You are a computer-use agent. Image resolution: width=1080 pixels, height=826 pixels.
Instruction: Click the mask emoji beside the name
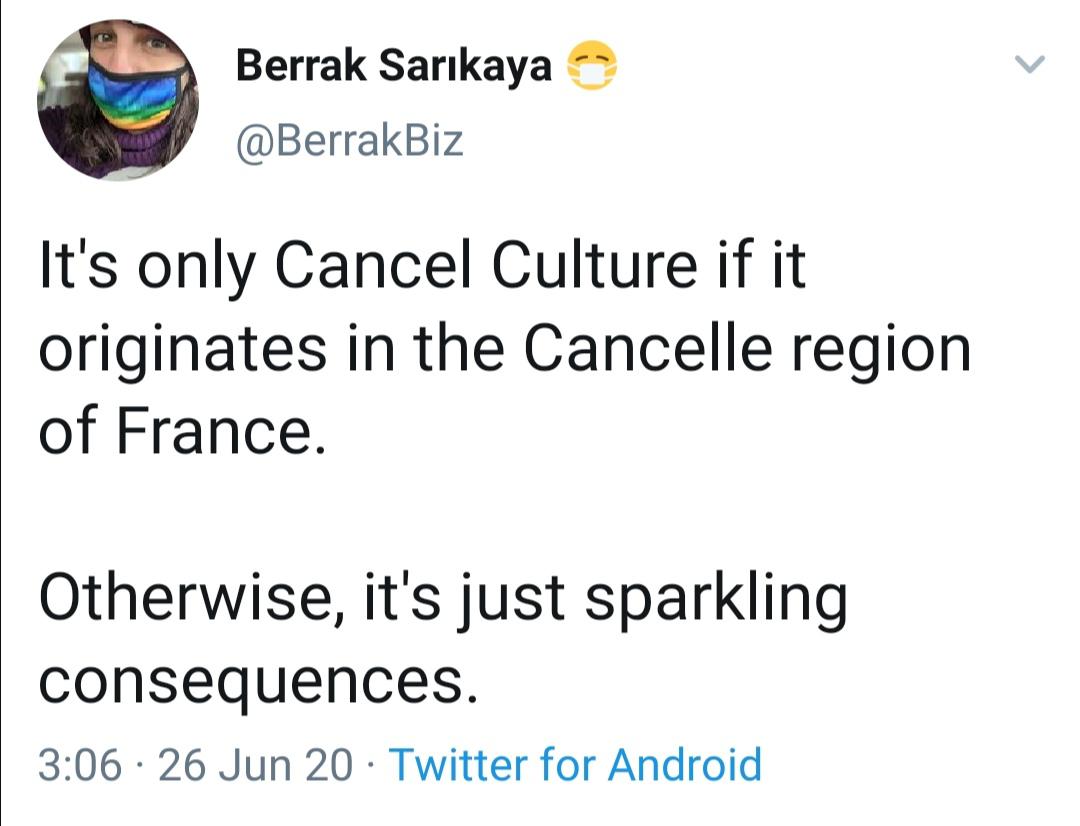pyautogui.click(x=592, y=68)
